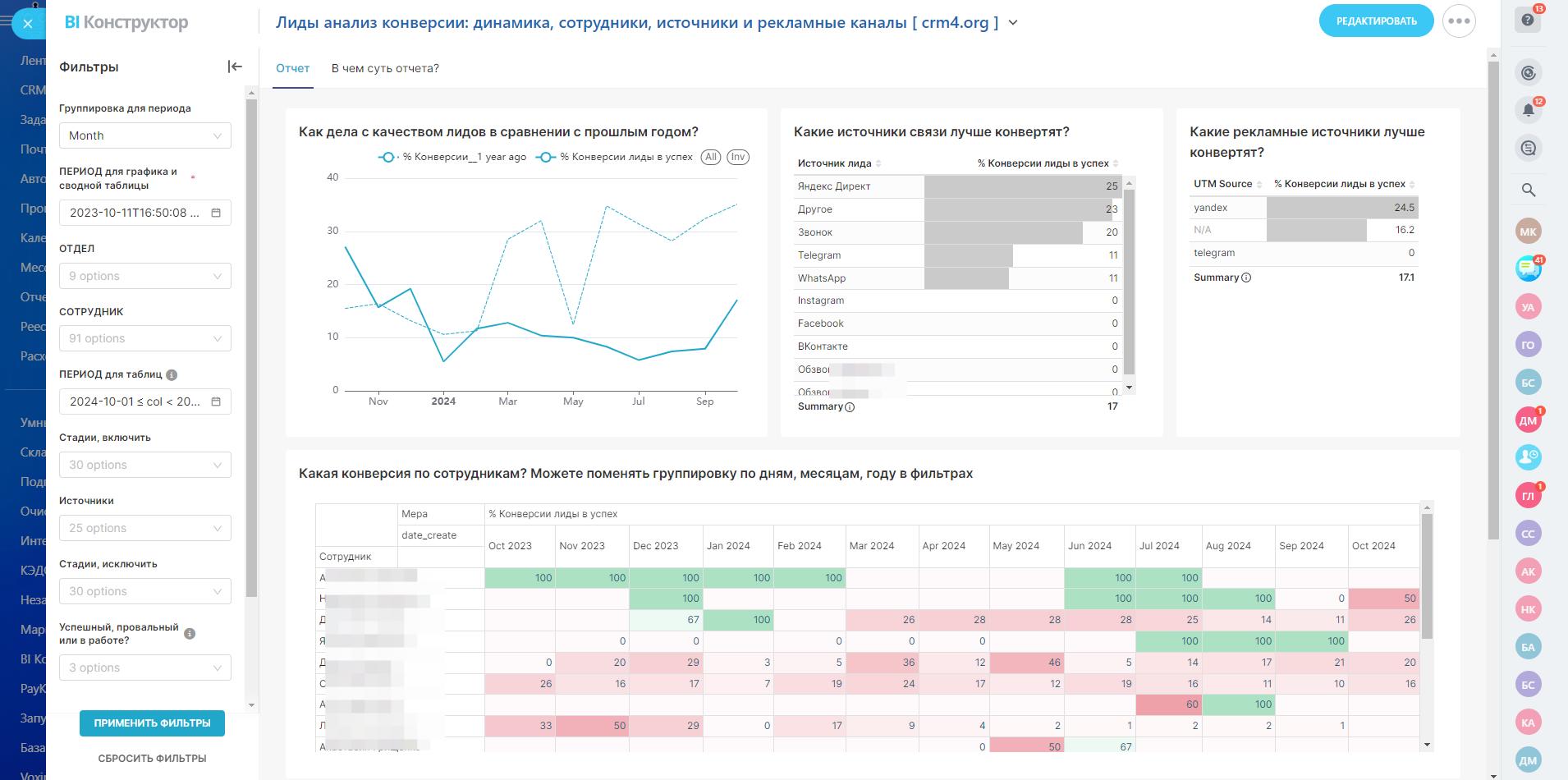Open calendar icon in ПЕРИОД для графика field
This screenshot has width=1568, height=780.
click(x=216, y=213)
